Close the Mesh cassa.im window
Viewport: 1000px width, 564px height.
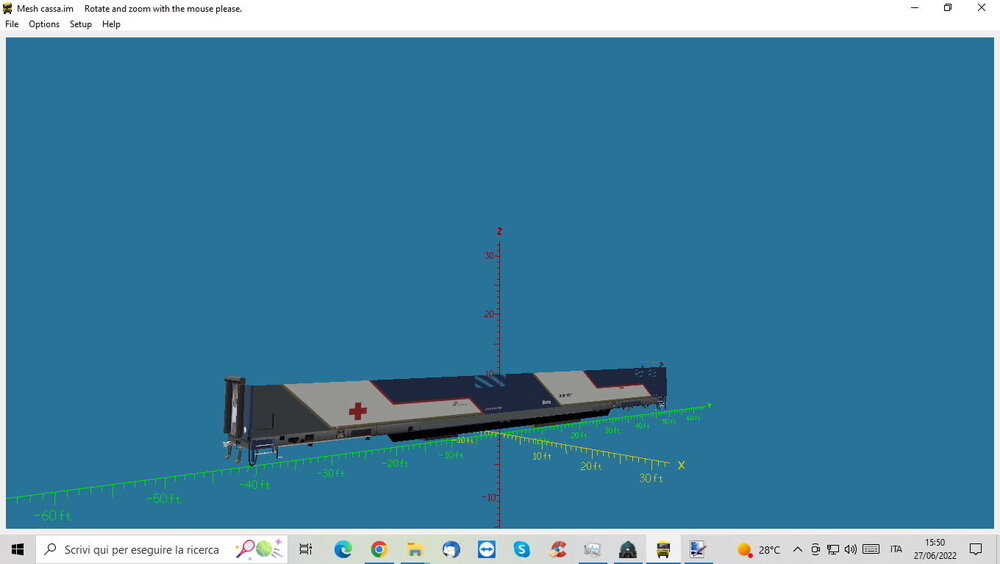point(982,8)
